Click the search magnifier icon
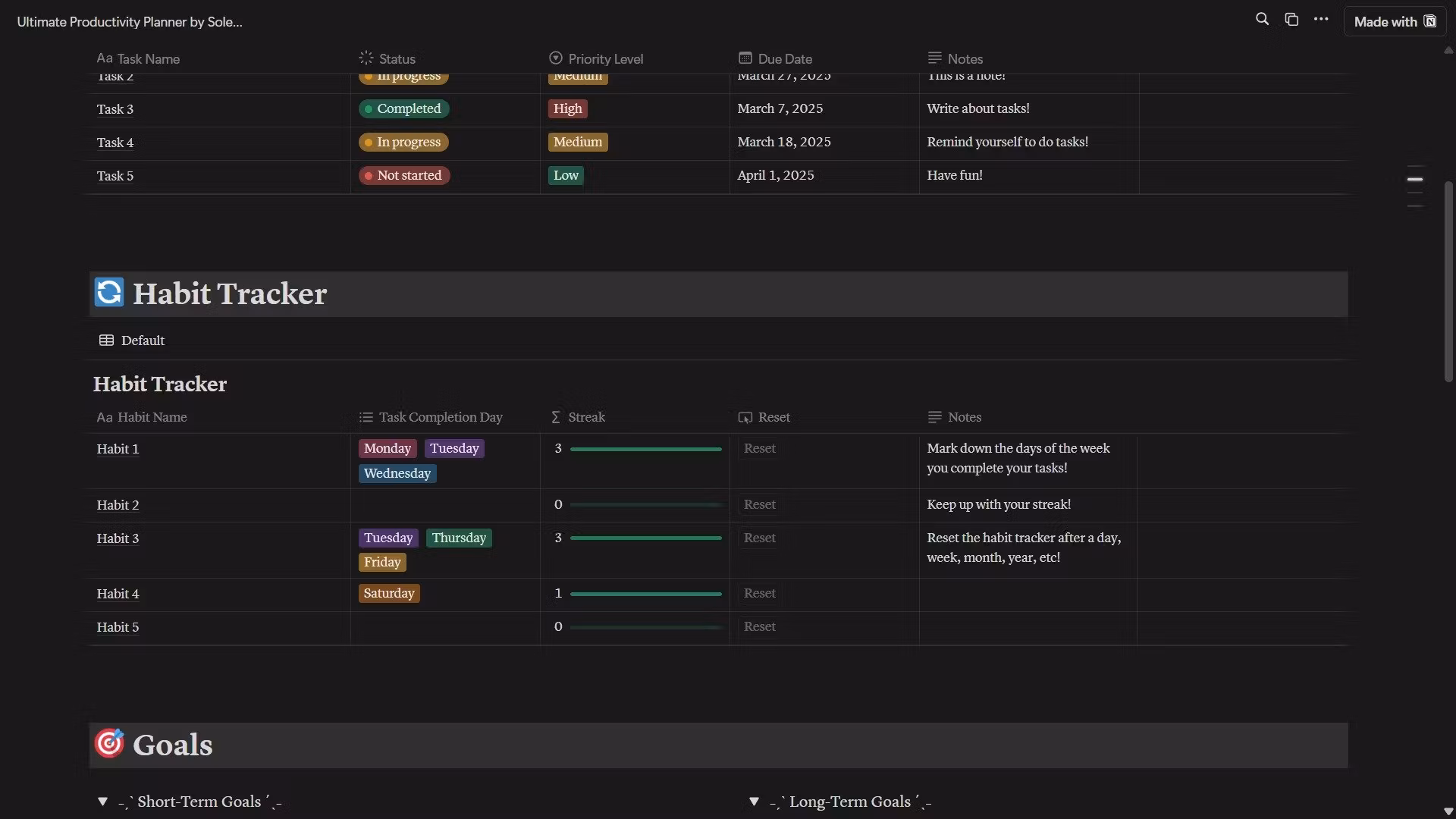Image resolution: width=1456 pixels, height=819 pixels. (x=1262, y=20)
